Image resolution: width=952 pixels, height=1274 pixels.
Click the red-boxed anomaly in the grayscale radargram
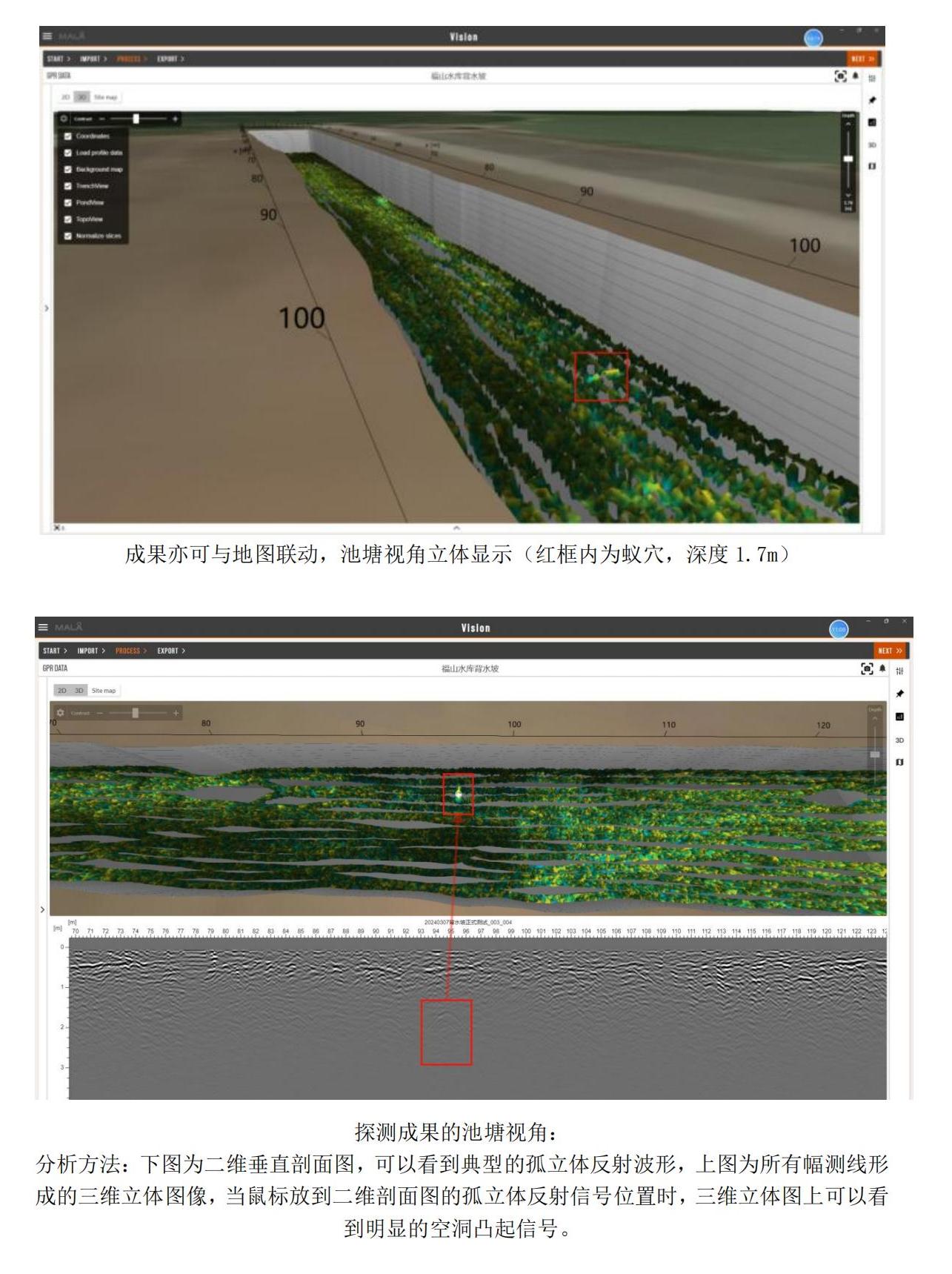pyautogui.click(x=446, y=1032)
